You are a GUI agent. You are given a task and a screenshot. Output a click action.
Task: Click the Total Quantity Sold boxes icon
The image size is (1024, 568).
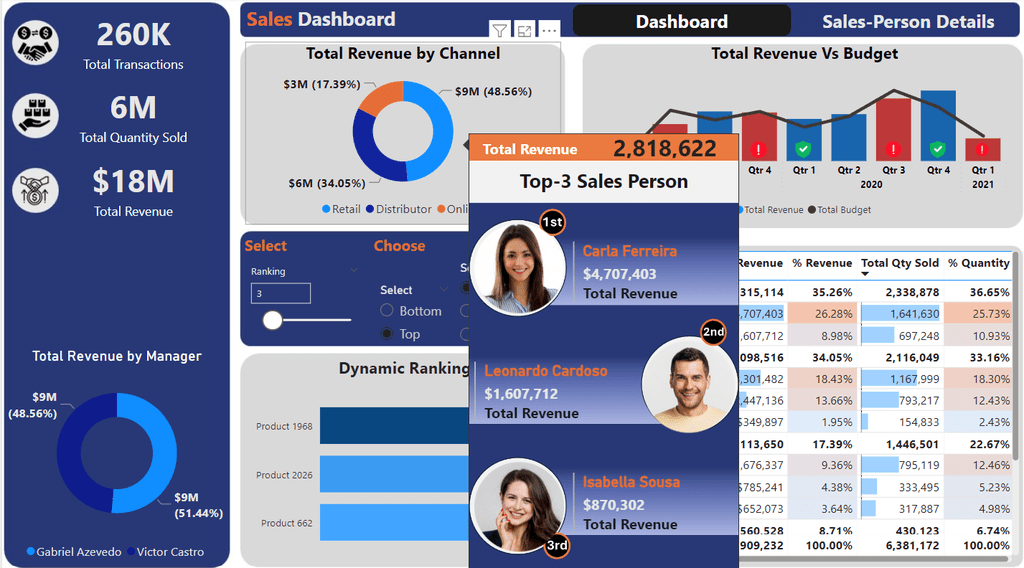pyautogui.click(x=35, y=116)
